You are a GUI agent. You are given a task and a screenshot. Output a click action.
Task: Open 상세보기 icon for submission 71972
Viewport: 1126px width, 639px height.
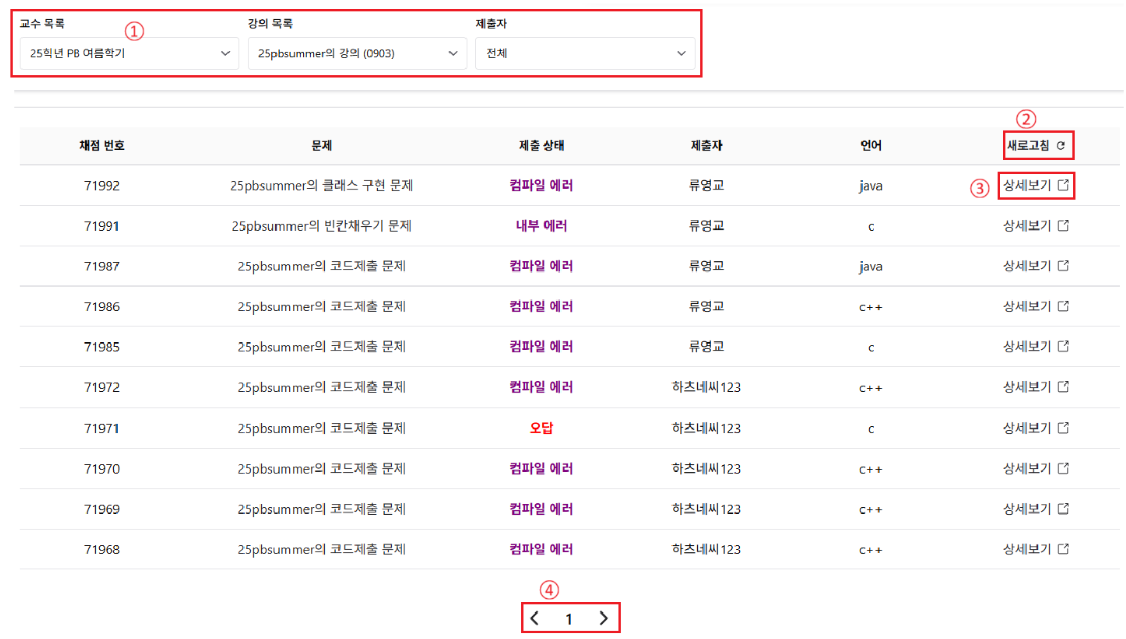(1064, 386)
